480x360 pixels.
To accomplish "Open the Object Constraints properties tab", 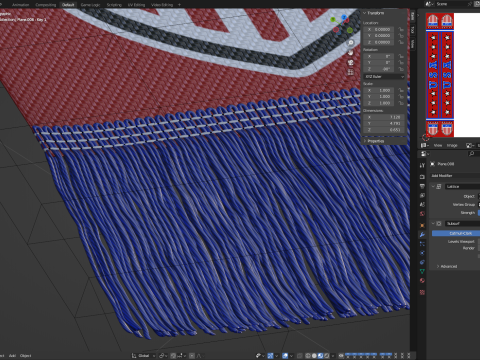I will [x=422, y=262].
